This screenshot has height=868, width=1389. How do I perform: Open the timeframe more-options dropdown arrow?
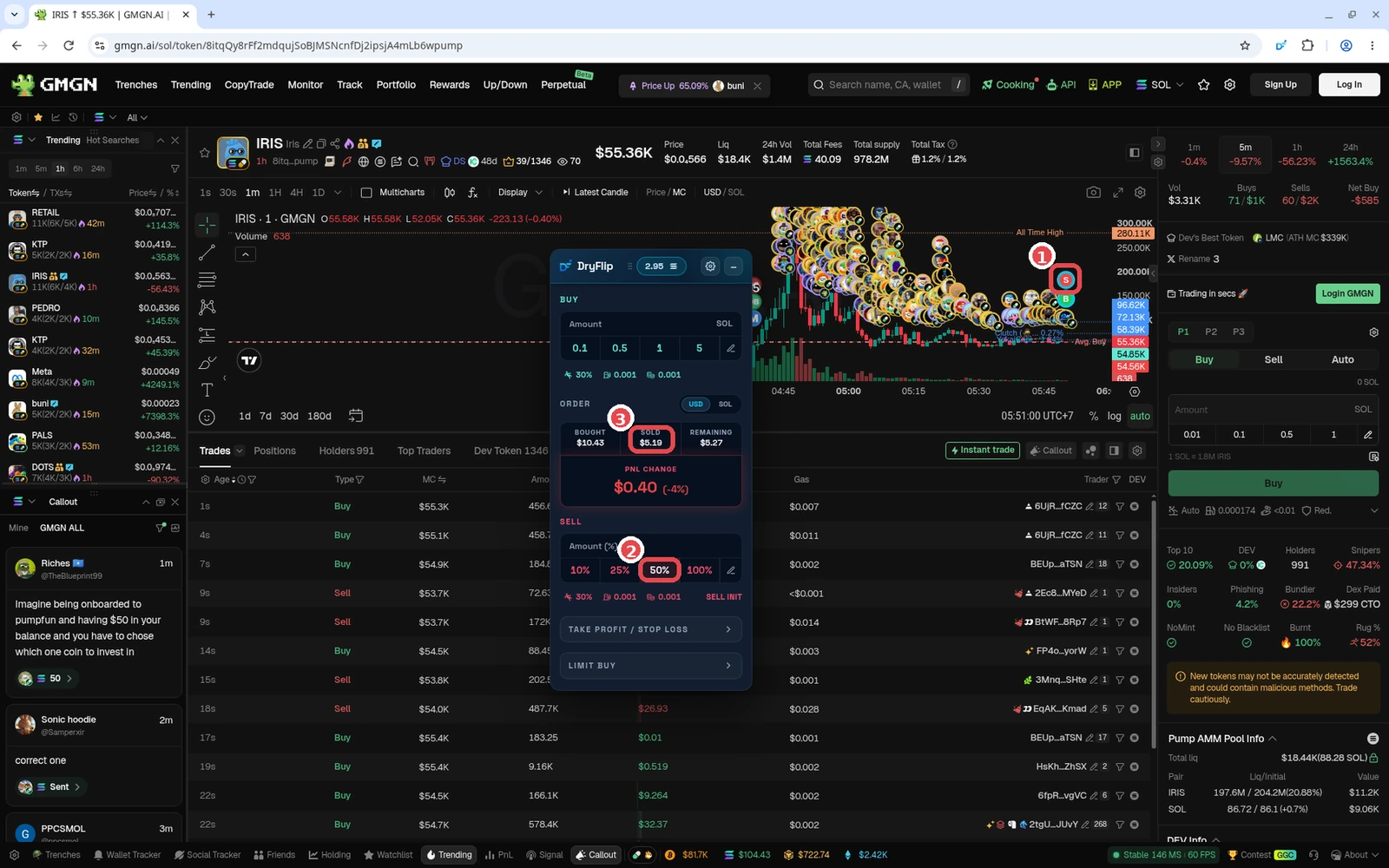click(338, 193)
